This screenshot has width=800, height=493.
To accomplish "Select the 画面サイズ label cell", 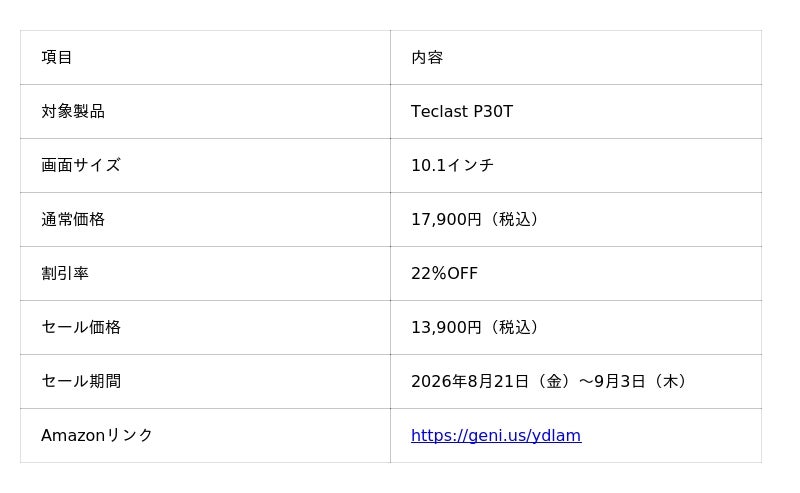I will click(205, 165).
